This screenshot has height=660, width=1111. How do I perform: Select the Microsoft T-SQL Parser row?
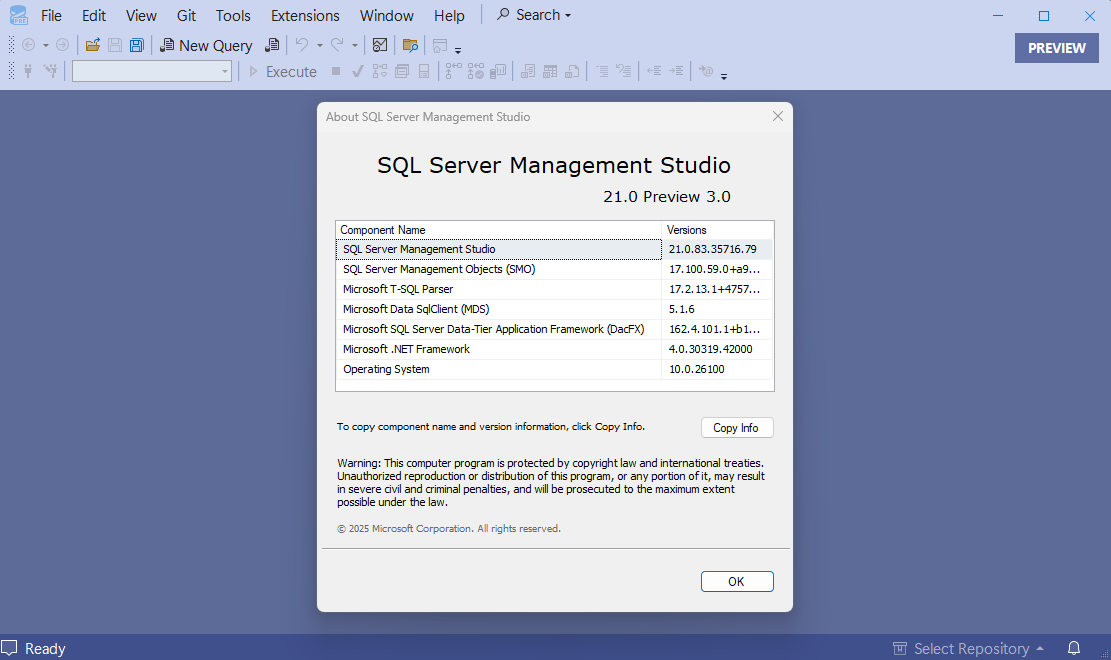pyautogui.click(x=498, y=289)
